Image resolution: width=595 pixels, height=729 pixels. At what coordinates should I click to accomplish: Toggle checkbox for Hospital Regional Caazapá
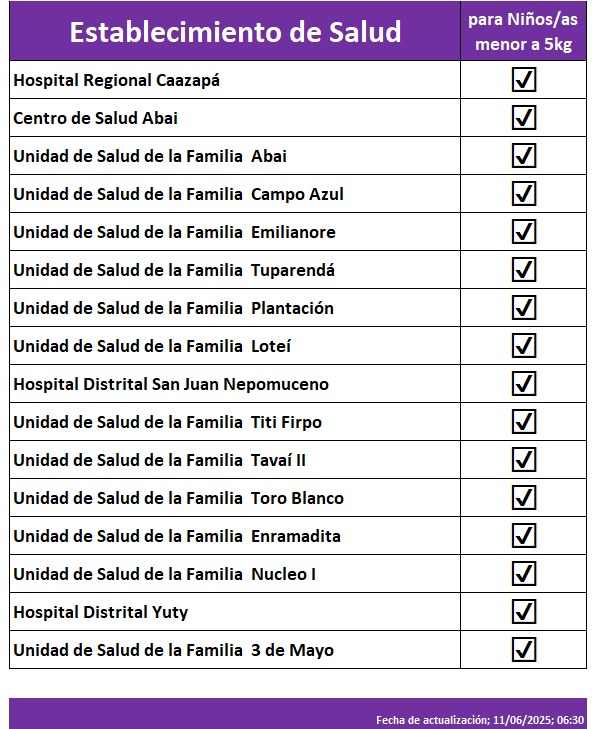tap(524, 80)
